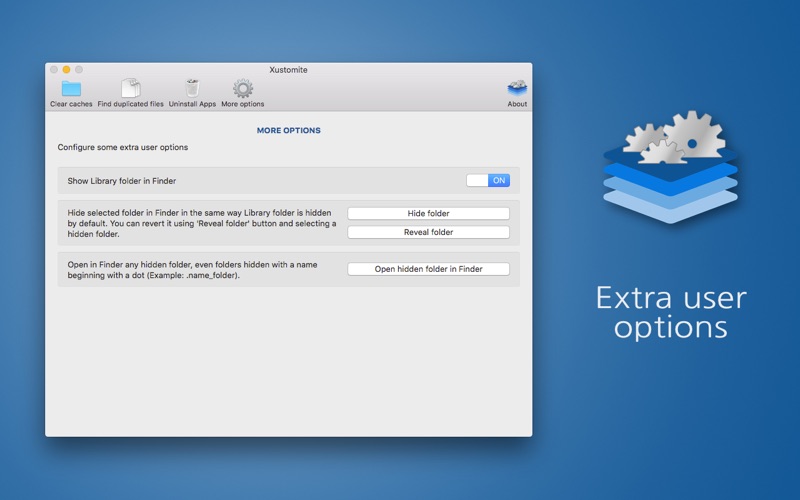Viewport: 800px width, 500px height.
Task: Click the Xustomite window title
Action: pyautogui.click(x=288, y=70)
